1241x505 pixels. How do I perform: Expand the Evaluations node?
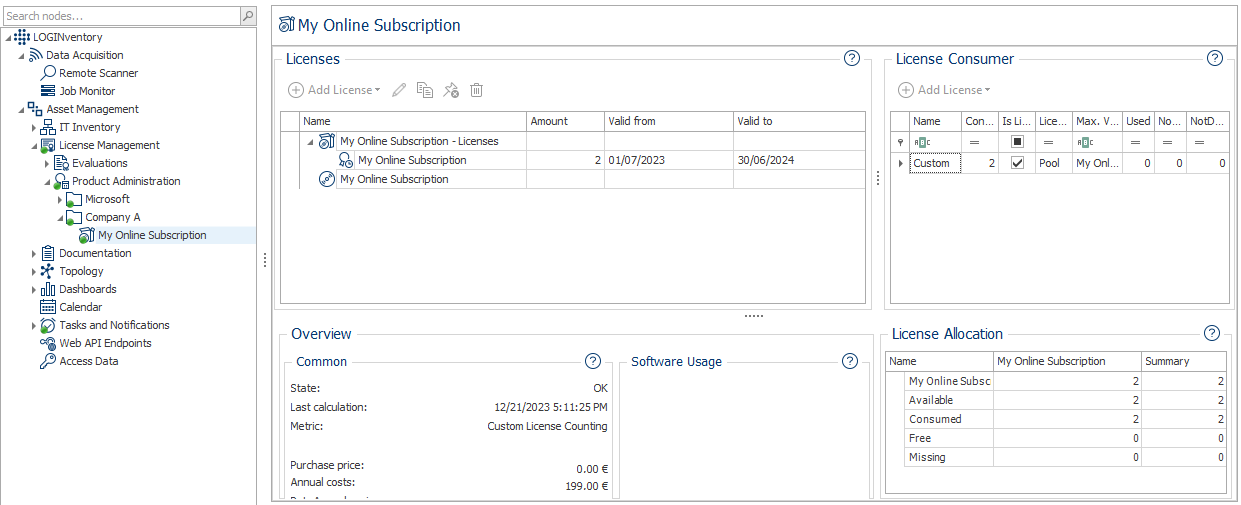(x=47, y=163)
